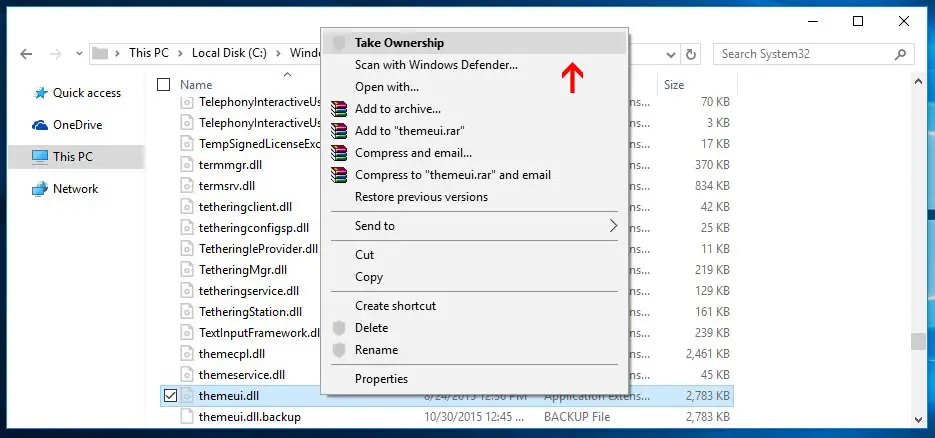
Task: Click the vertical scrollbar down arrow
Action: click(919, 420)
